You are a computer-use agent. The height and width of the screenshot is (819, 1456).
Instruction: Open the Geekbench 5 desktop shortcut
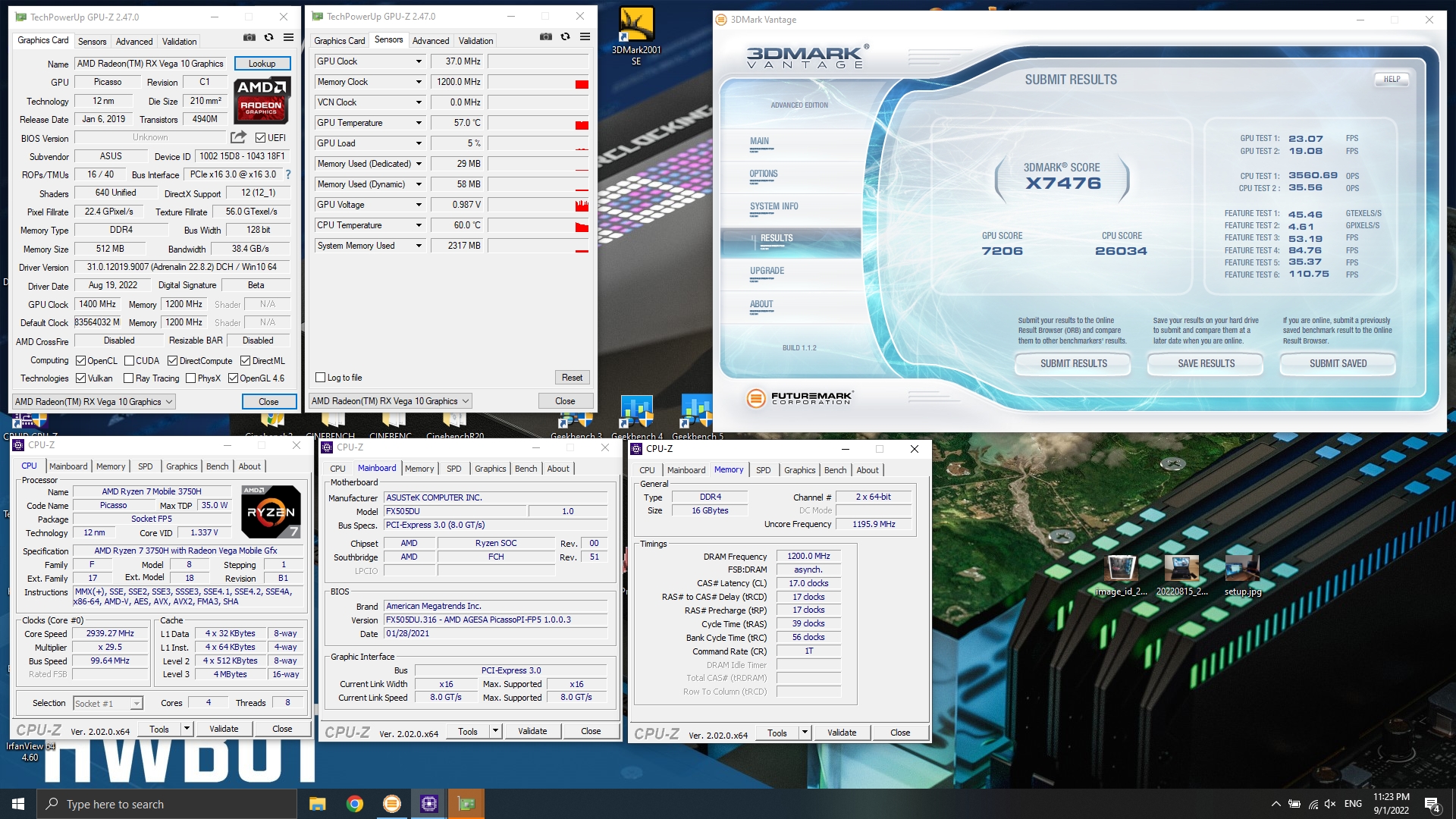click(x=697, y=417)
